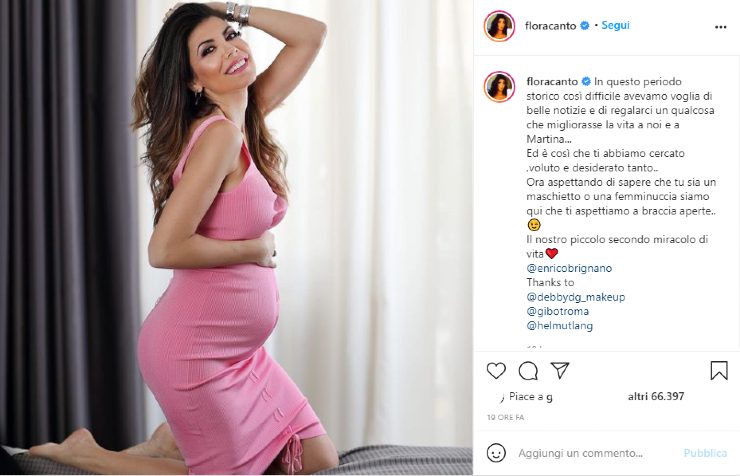This screenshot has width=740, height=476.
Task: Open the floracanto username in the header
Action: pos(550,26)
